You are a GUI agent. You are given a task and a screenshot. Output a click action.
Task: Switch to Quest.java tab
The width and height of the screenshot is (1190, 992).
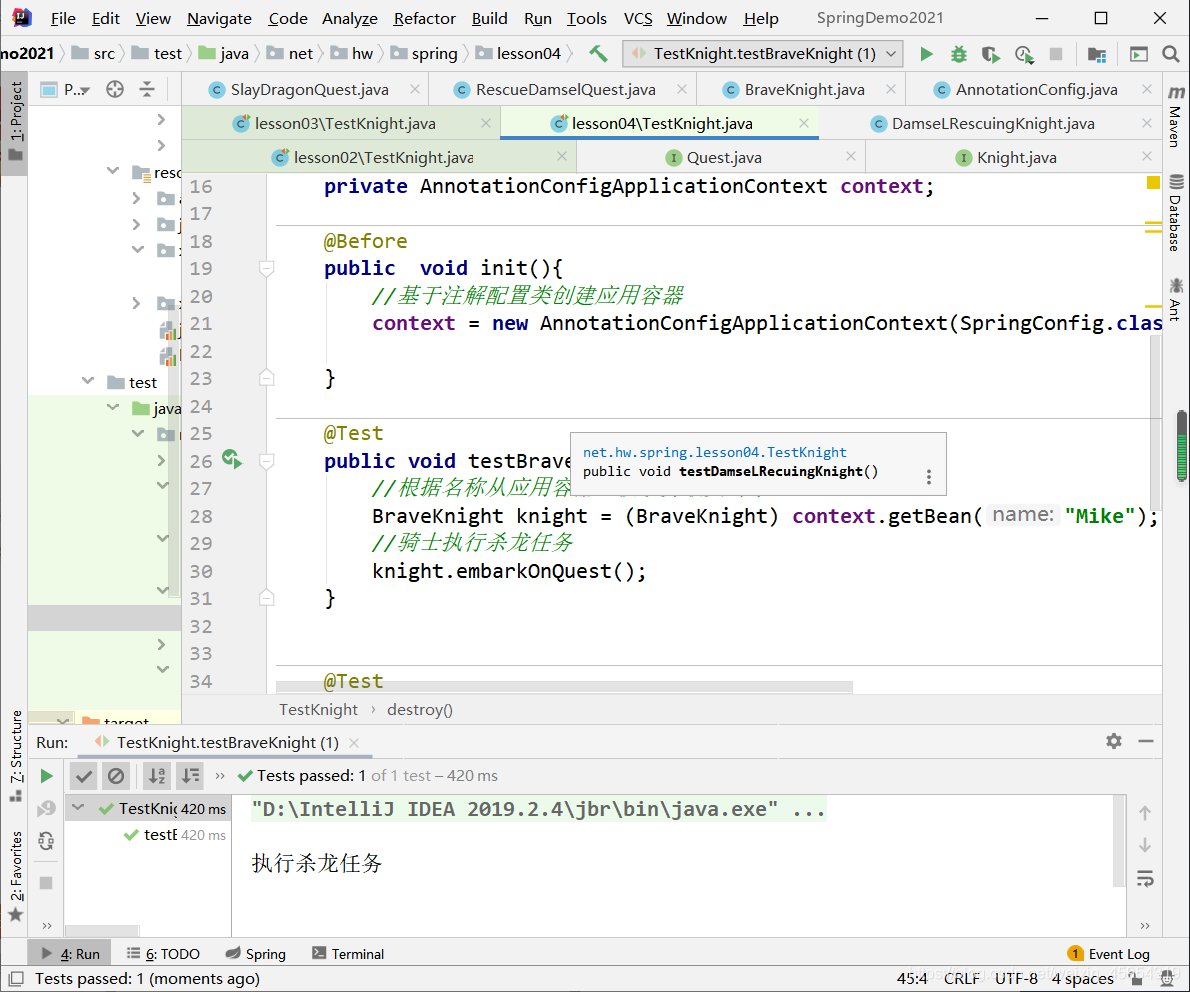point(723,158)
